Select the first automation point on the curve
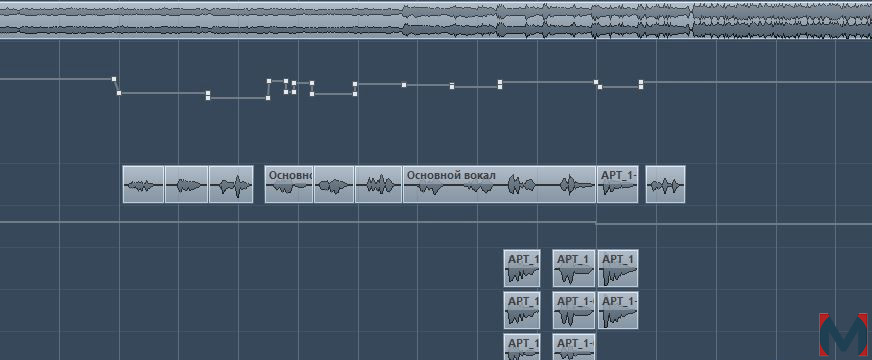This screenshot has height=360, width=872. [x=114, y=79]
